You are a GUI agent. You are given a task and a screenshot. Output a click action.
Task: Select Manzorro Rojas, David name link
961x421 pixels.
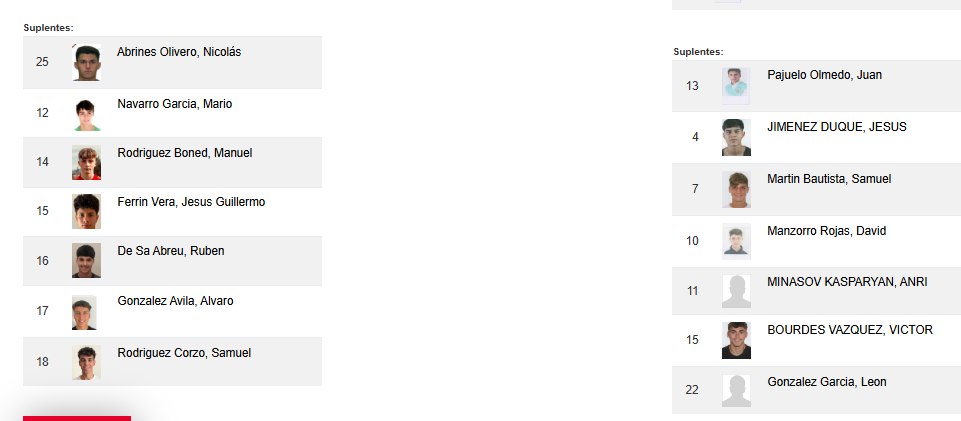826,231
